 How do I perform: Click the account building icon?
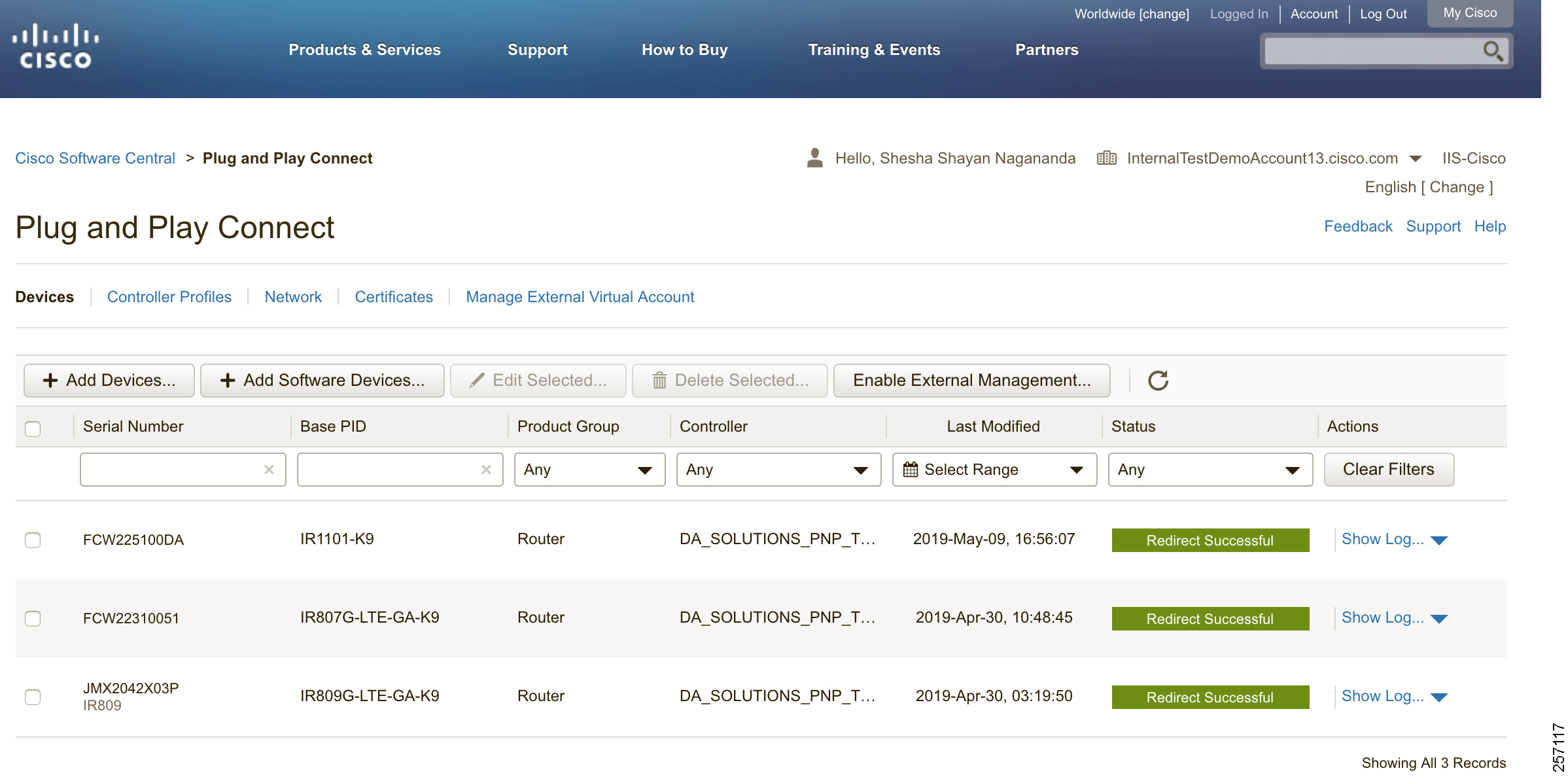[x=1106, y=158]
